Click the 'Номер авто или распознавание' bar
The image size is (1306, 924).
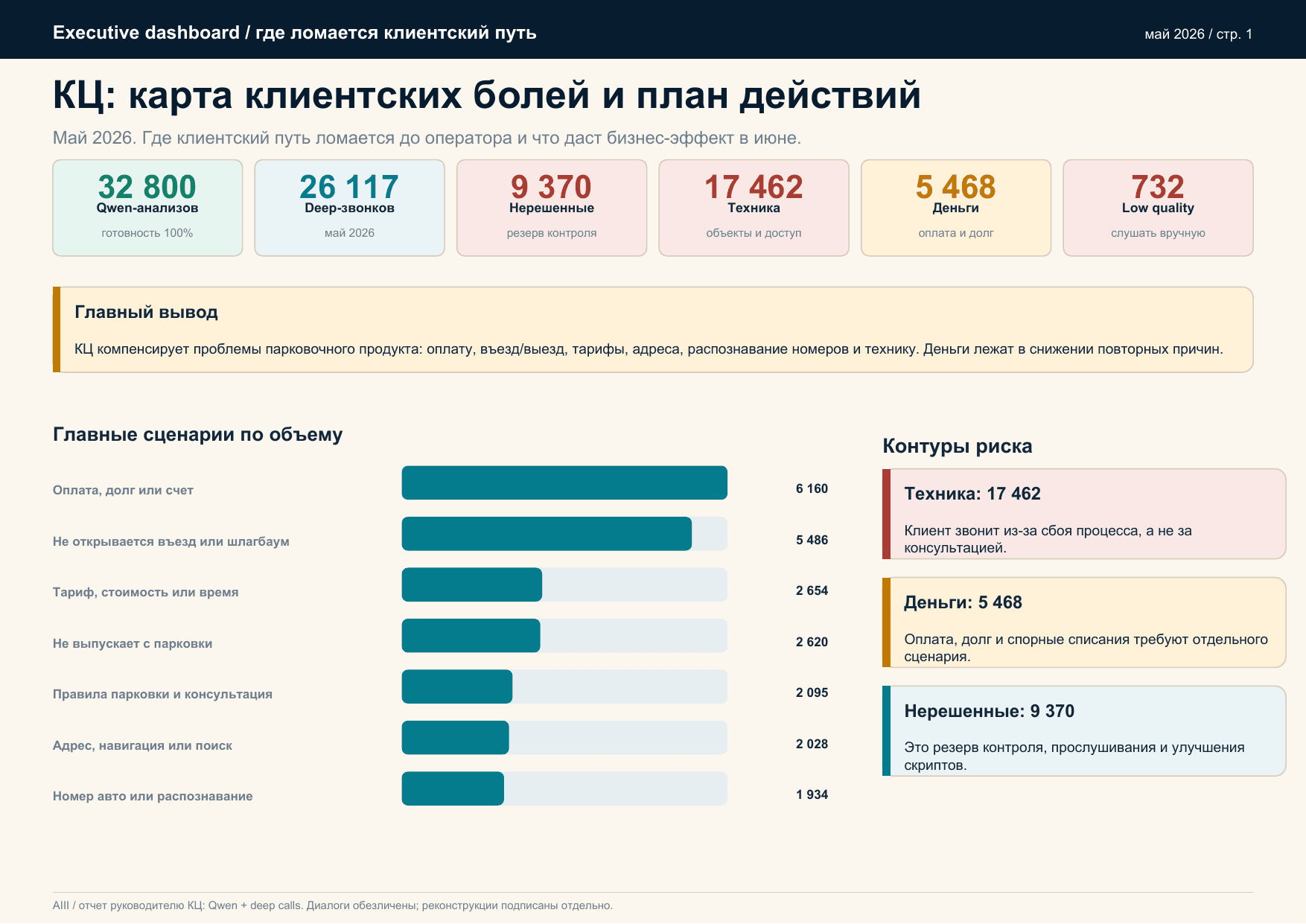[453, 788]
